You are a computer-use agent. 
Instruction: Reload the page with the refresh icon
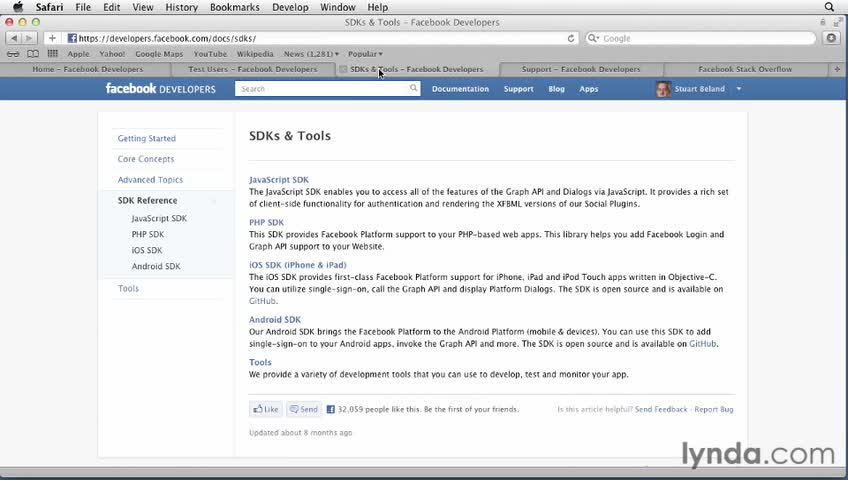(x=571, y=38)
